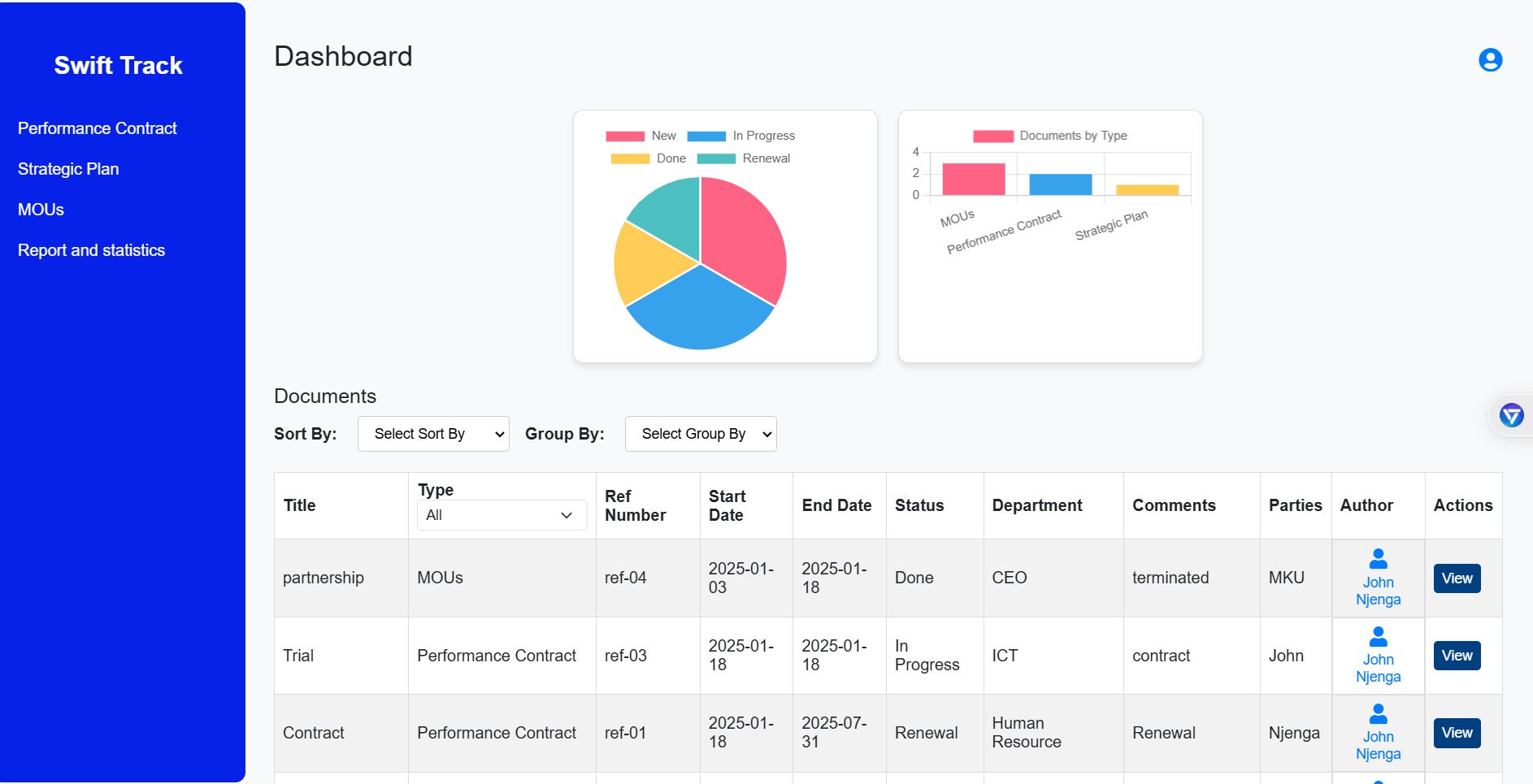1533x784 pixels.
Task: Click View button for partnership document
Action: (1457, 578)
